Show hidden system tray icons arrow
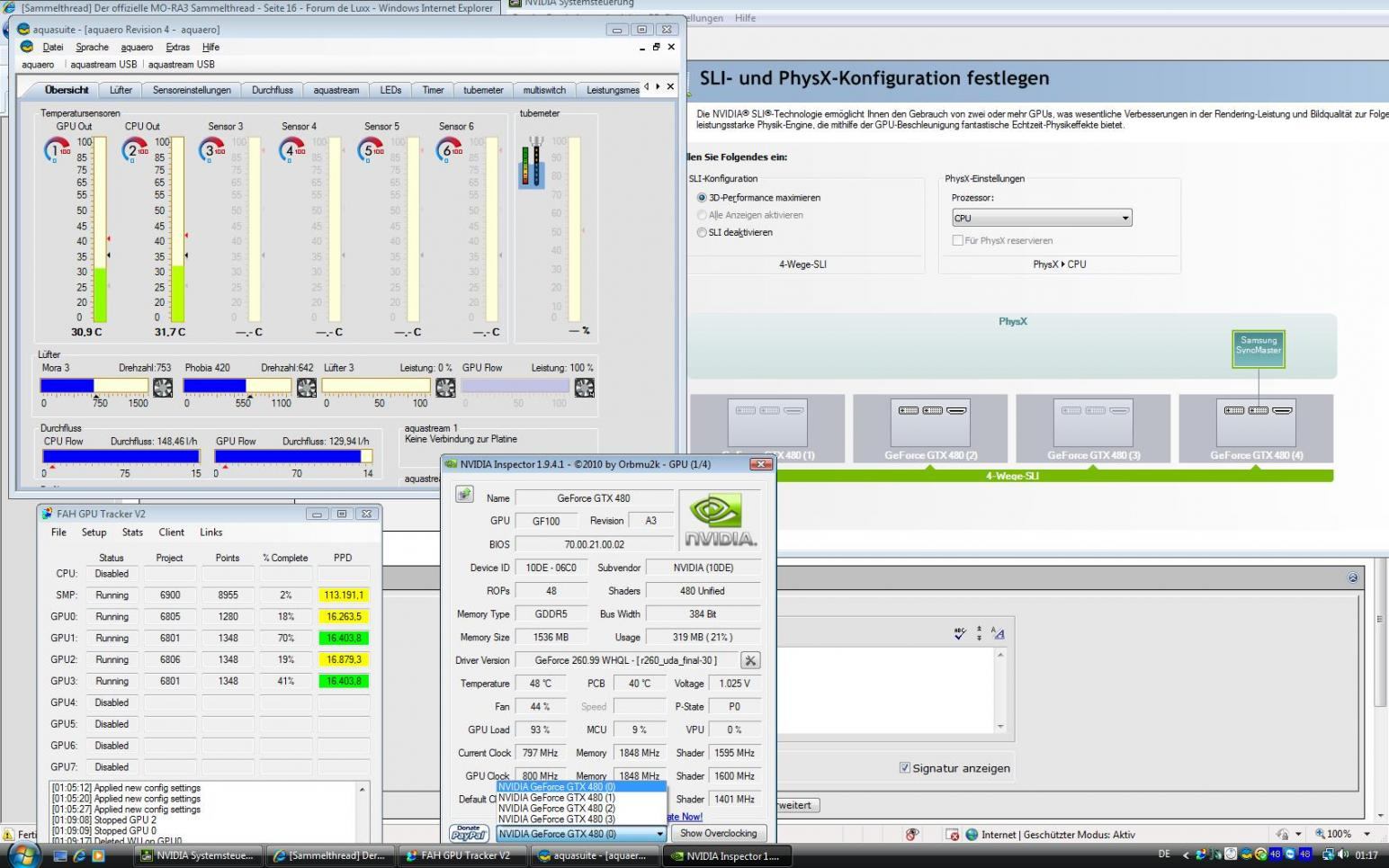This screenshot has height=868, width=1389. pos(1185,855)
